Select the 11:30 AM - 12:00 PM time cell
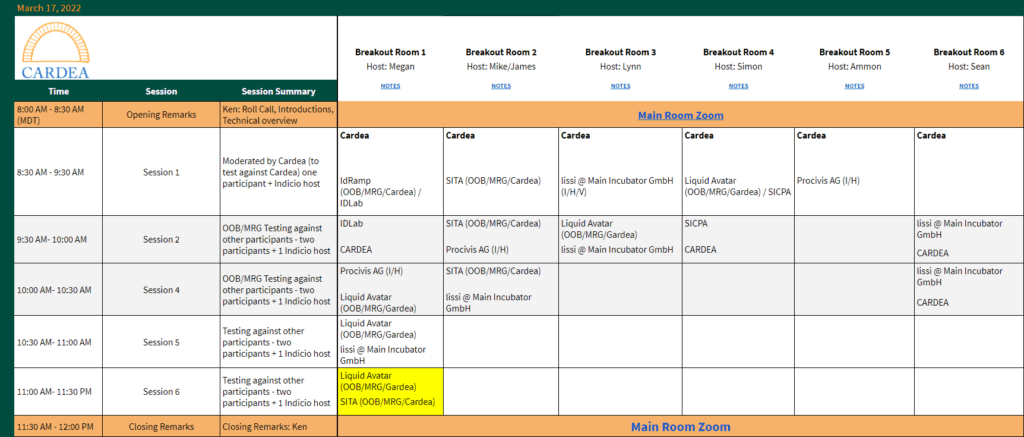This screenshot has width=1024, height=437. coord(58,427)
